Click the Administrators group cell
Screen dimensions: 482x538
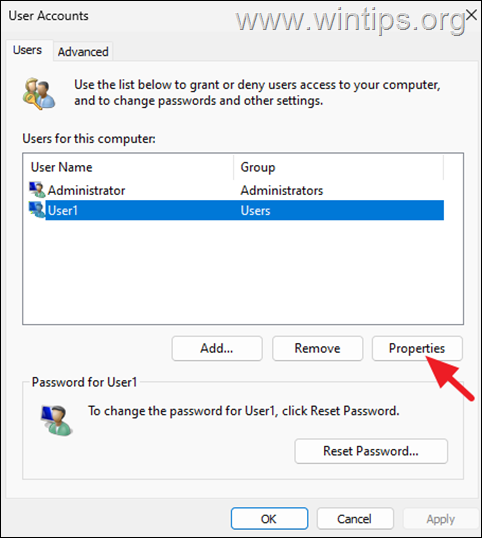coord(282,190)
